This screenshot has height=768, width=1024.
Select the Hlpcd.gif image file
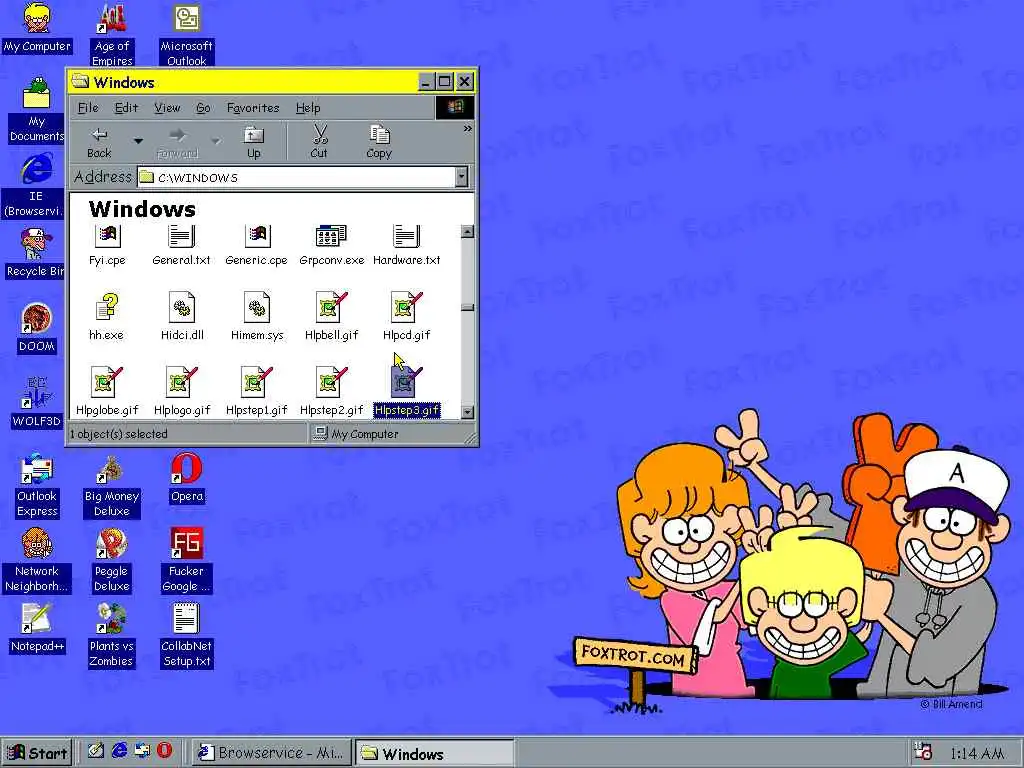pyautogui.click(x=406, y=317)
